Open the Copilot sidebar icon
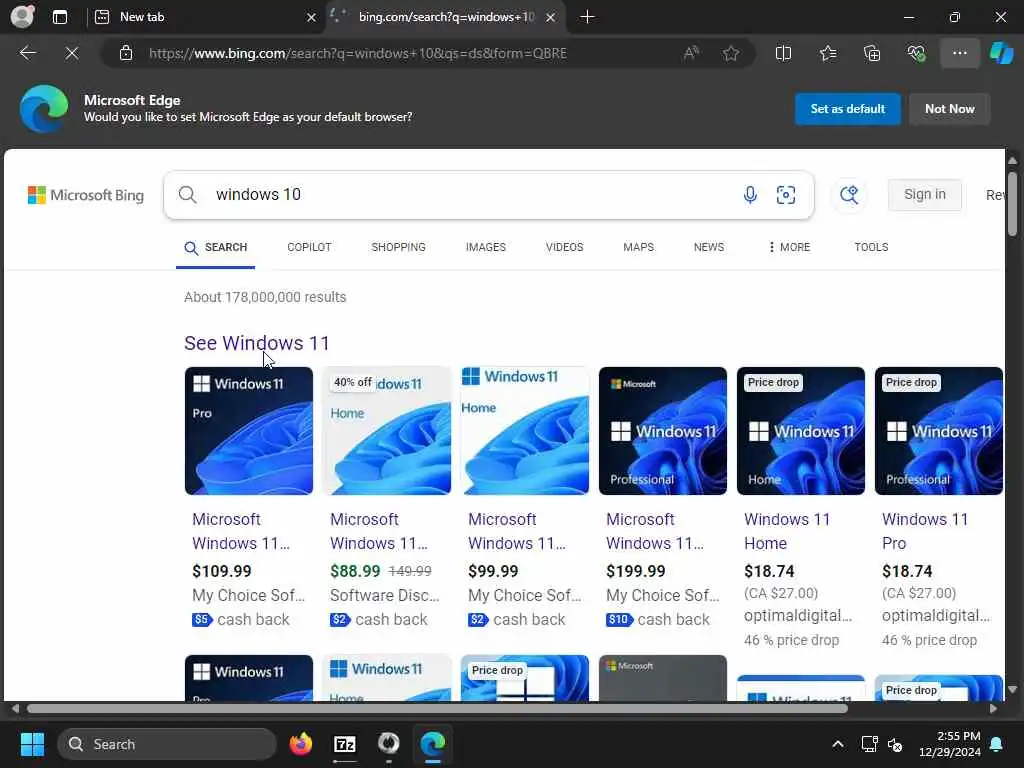This screenshot has height=768, width=1024. point(1001,53)
